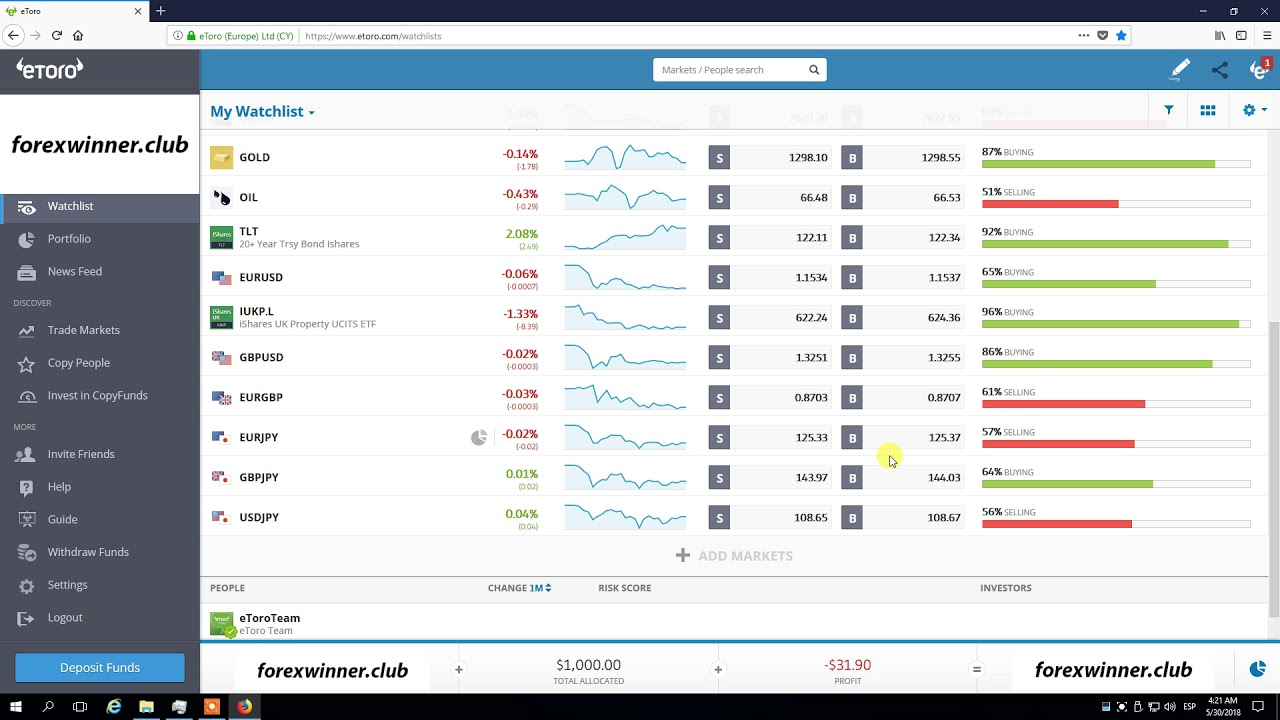The width and height of the screenshot is (1280, 720).
Task: Click the EURGBP flag icon
Action: [x=221, y=397]
